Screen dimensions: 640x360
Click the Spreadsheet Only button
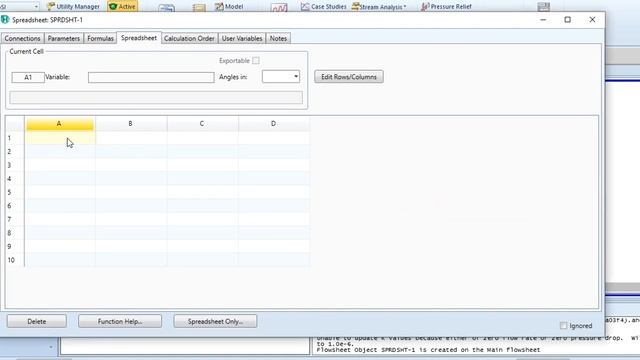coord(215,321)
